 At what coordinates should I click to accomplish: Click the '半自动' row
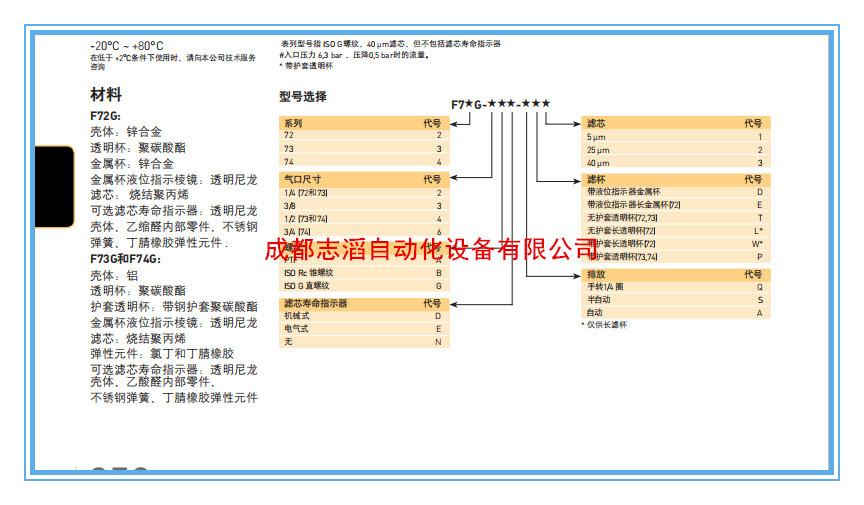(676, 299)
